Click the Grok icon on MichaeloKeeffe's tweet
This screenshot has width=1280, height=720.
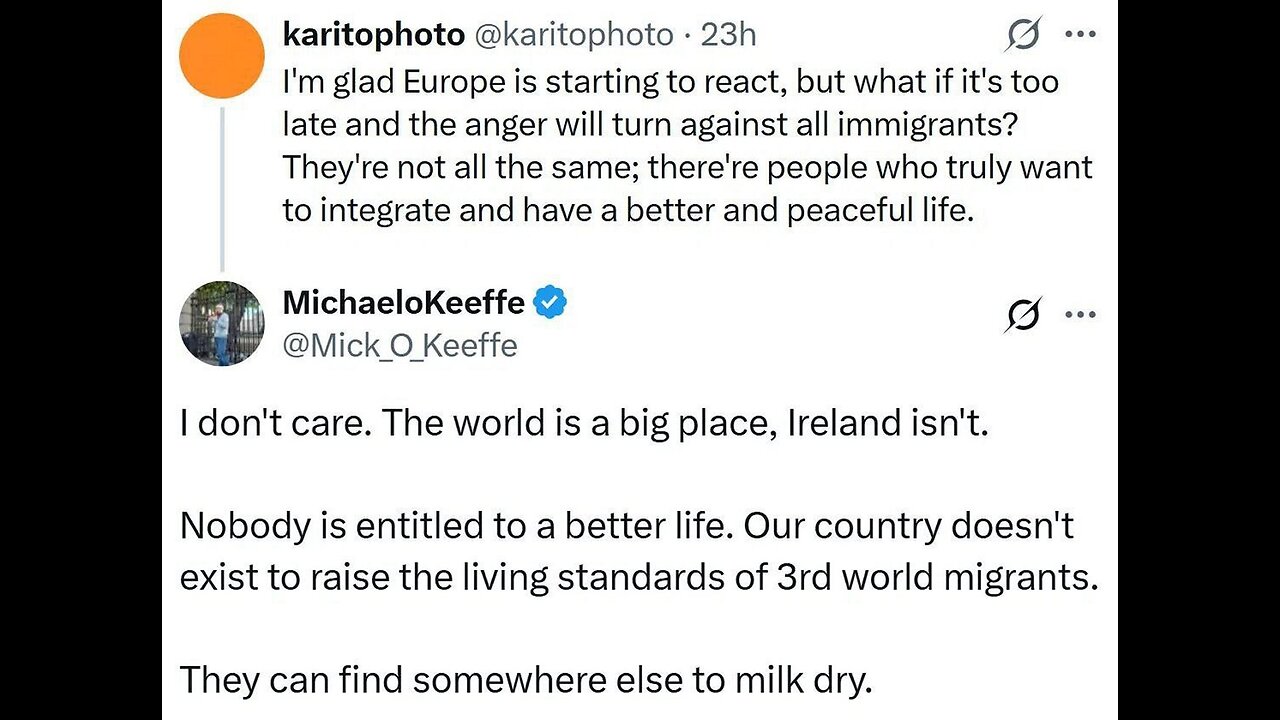[1022, 314]
